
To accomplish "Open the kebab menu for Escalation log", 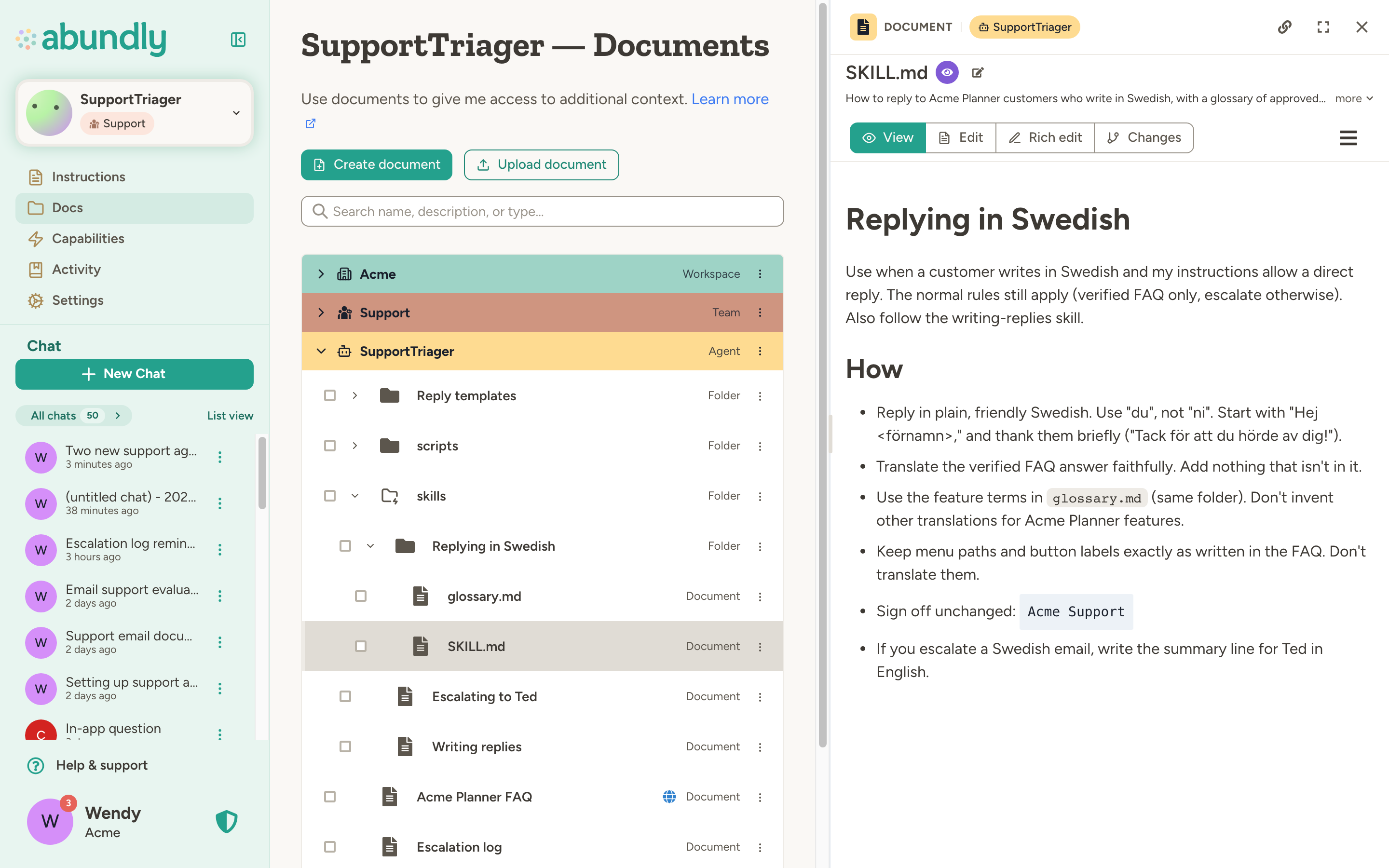I will click(x=760, y=847).
